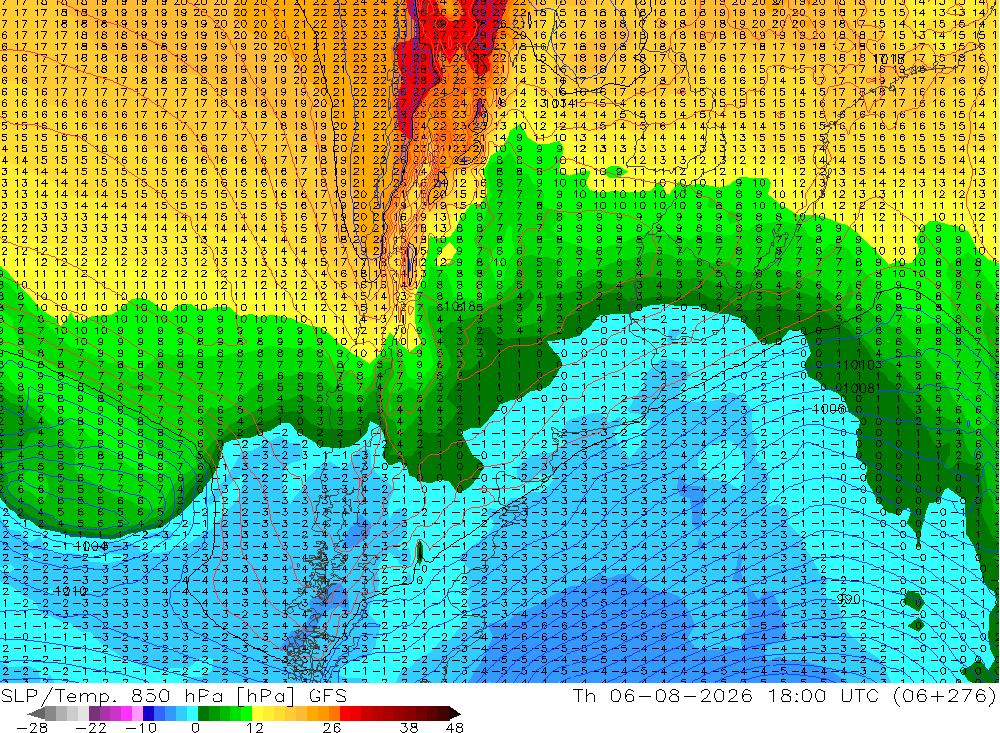Click the 48 legend label

(455, 728)
